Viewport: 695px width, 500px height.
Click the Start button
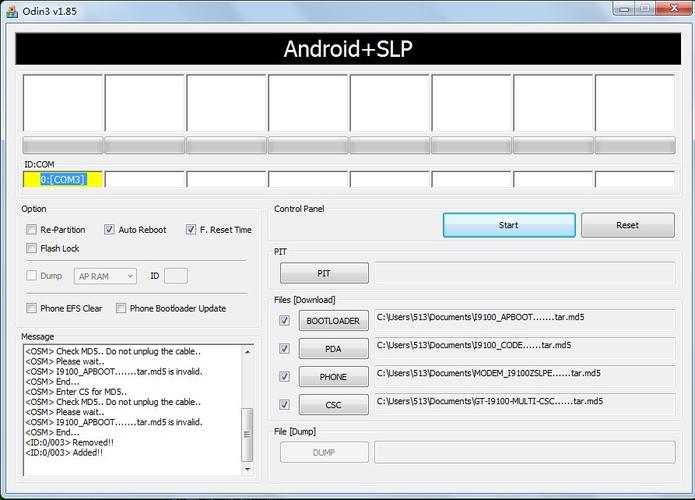[x=509, y=225]
